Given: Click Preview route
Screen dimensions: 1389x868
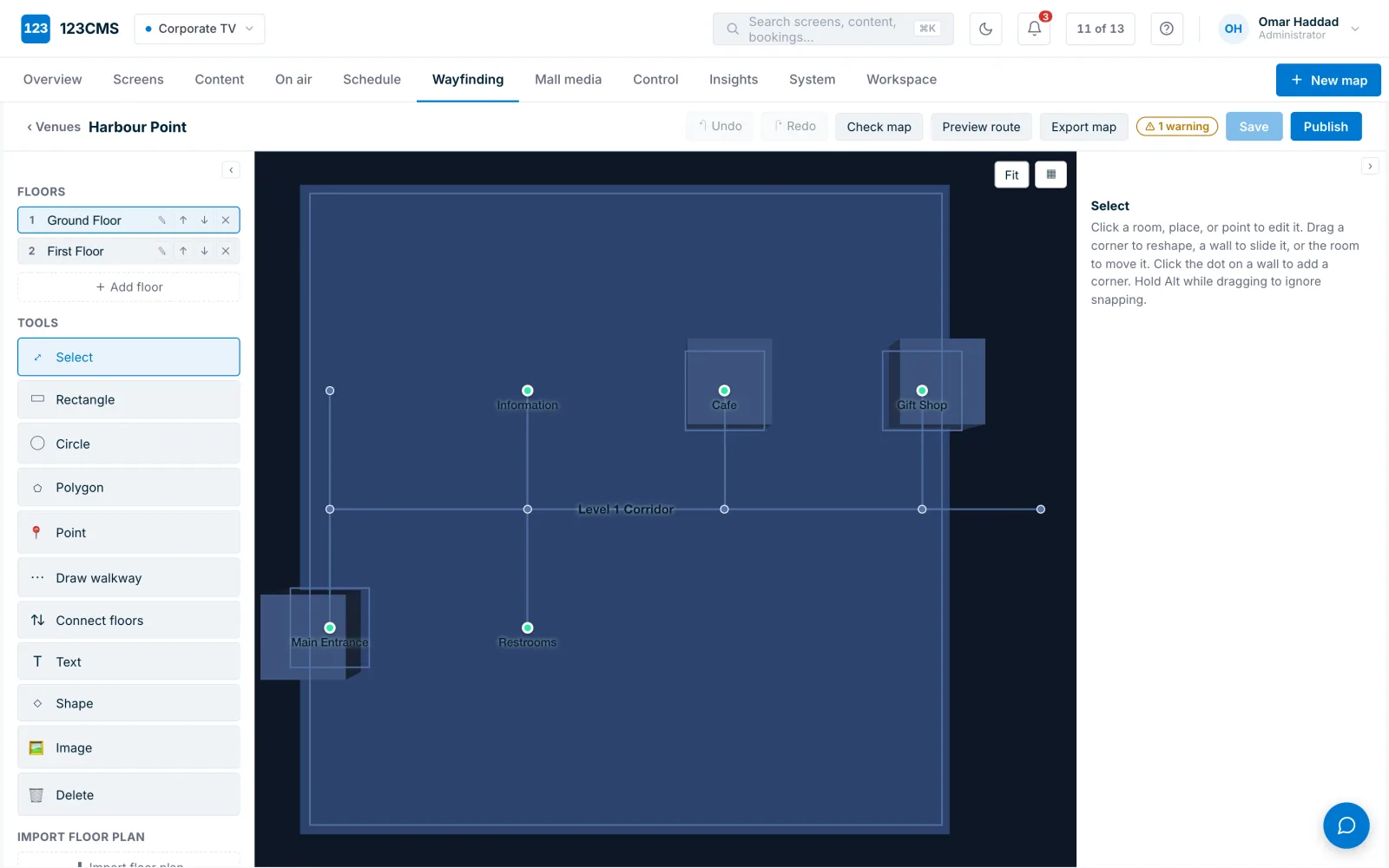Looking at the screenshot, I should point(981,127).
